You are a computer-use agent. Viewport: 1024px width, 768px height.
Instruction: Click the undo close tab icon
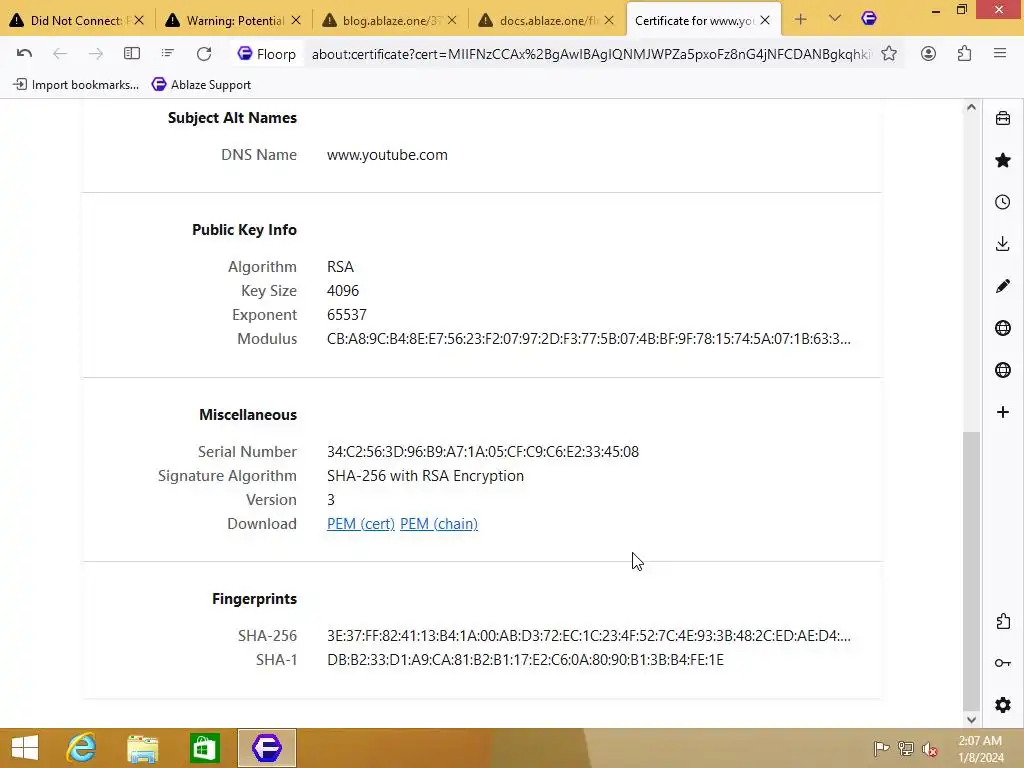24,54
